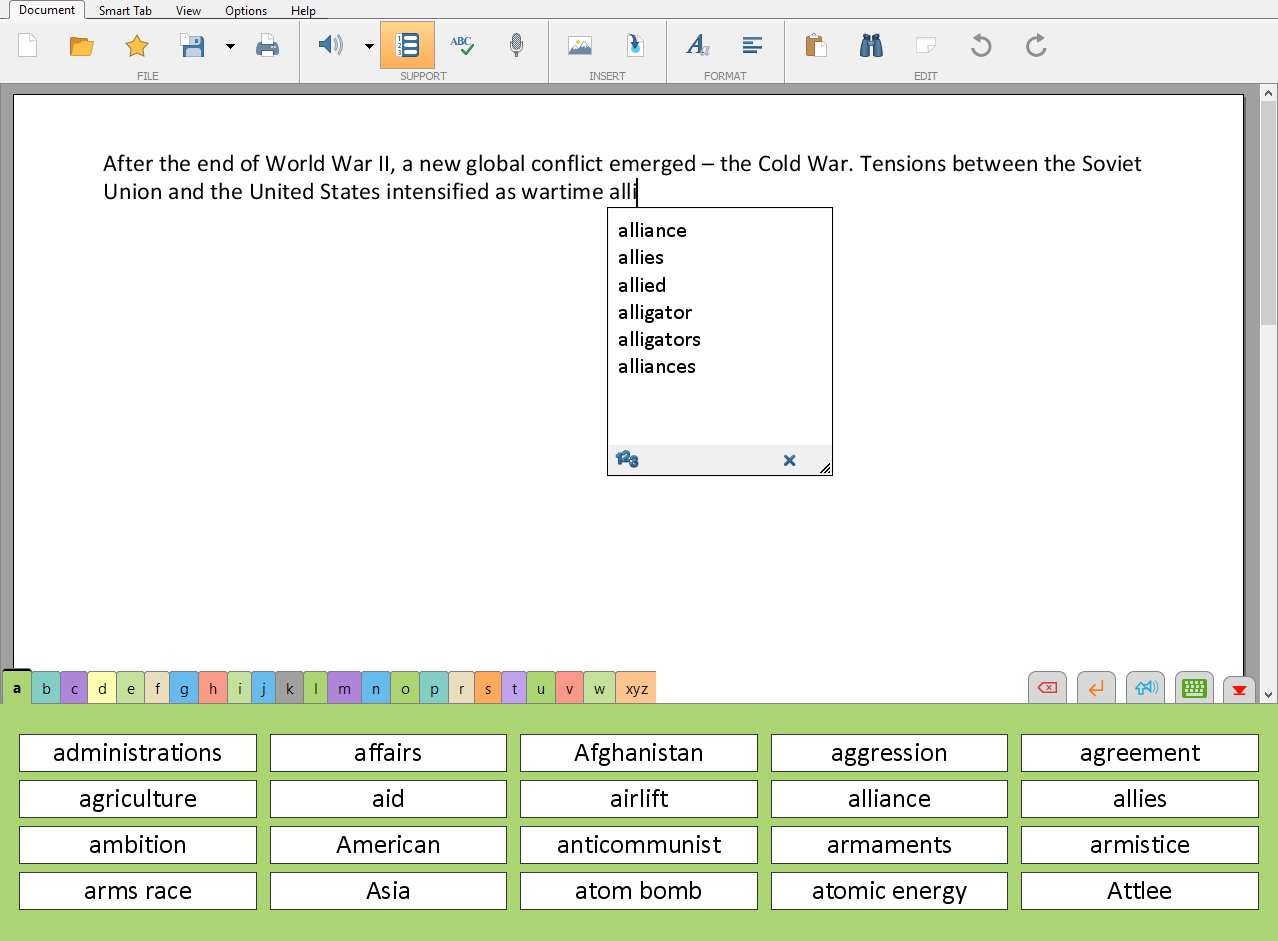Select the letter s word tab
The image size is (1278, 941).
coord(488,688)
